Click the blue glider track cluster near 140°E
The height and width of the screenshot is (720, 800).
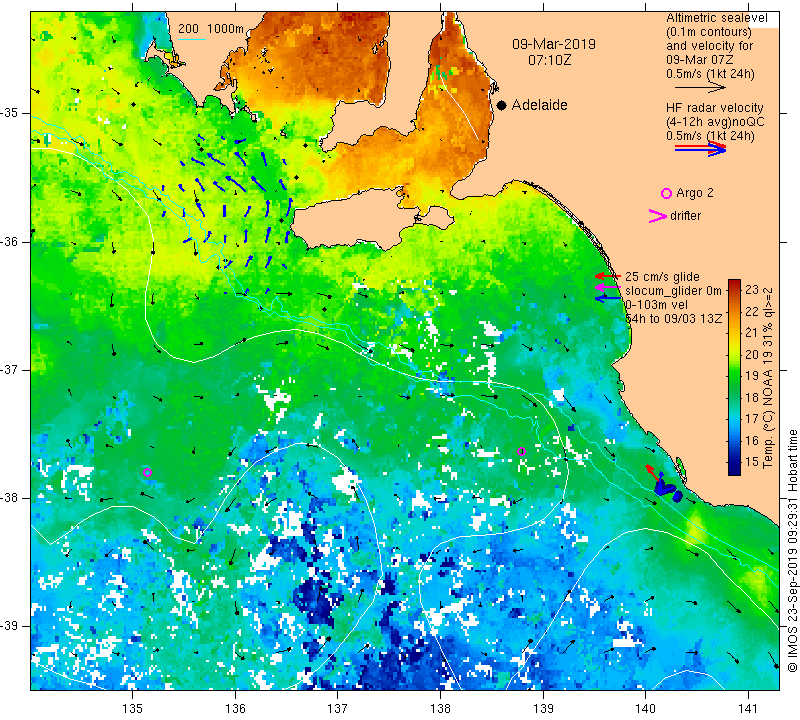(666, 487)
